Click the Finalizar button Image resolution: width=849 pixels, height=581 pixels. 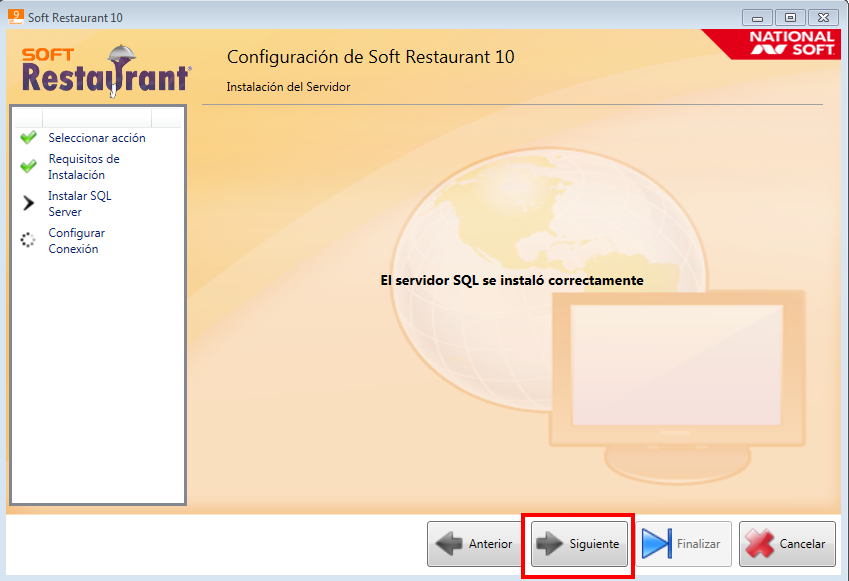pos(683,544)
